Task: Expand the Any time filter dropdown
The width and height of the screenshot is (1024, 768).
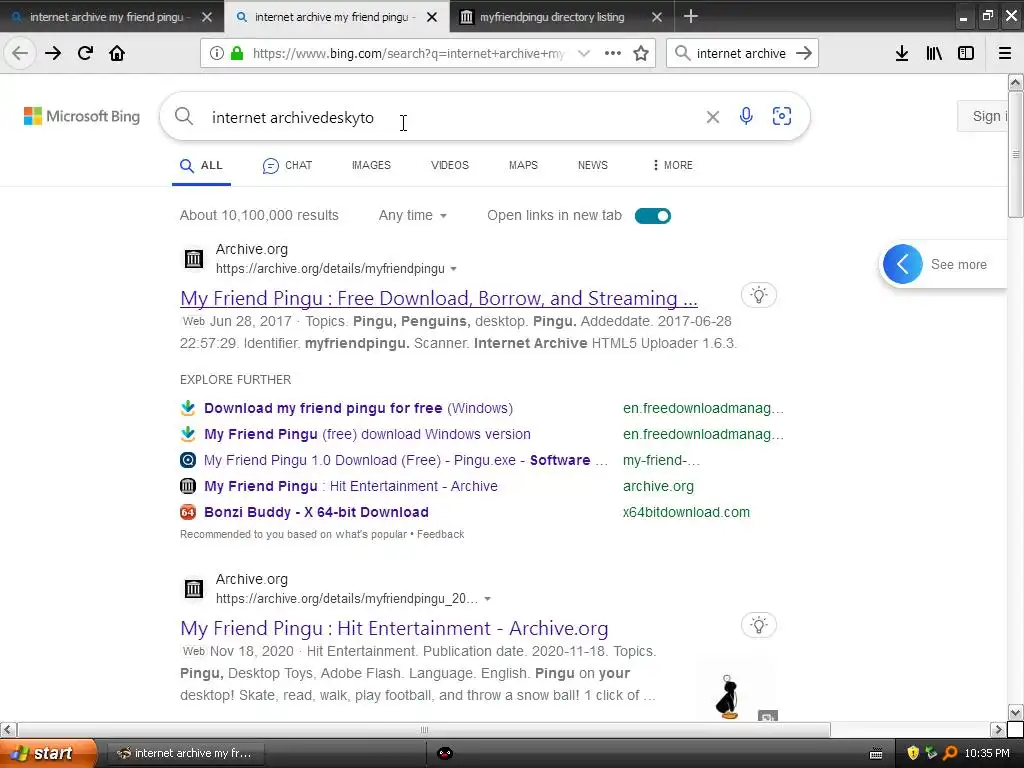Action: (x=413, y=216)
